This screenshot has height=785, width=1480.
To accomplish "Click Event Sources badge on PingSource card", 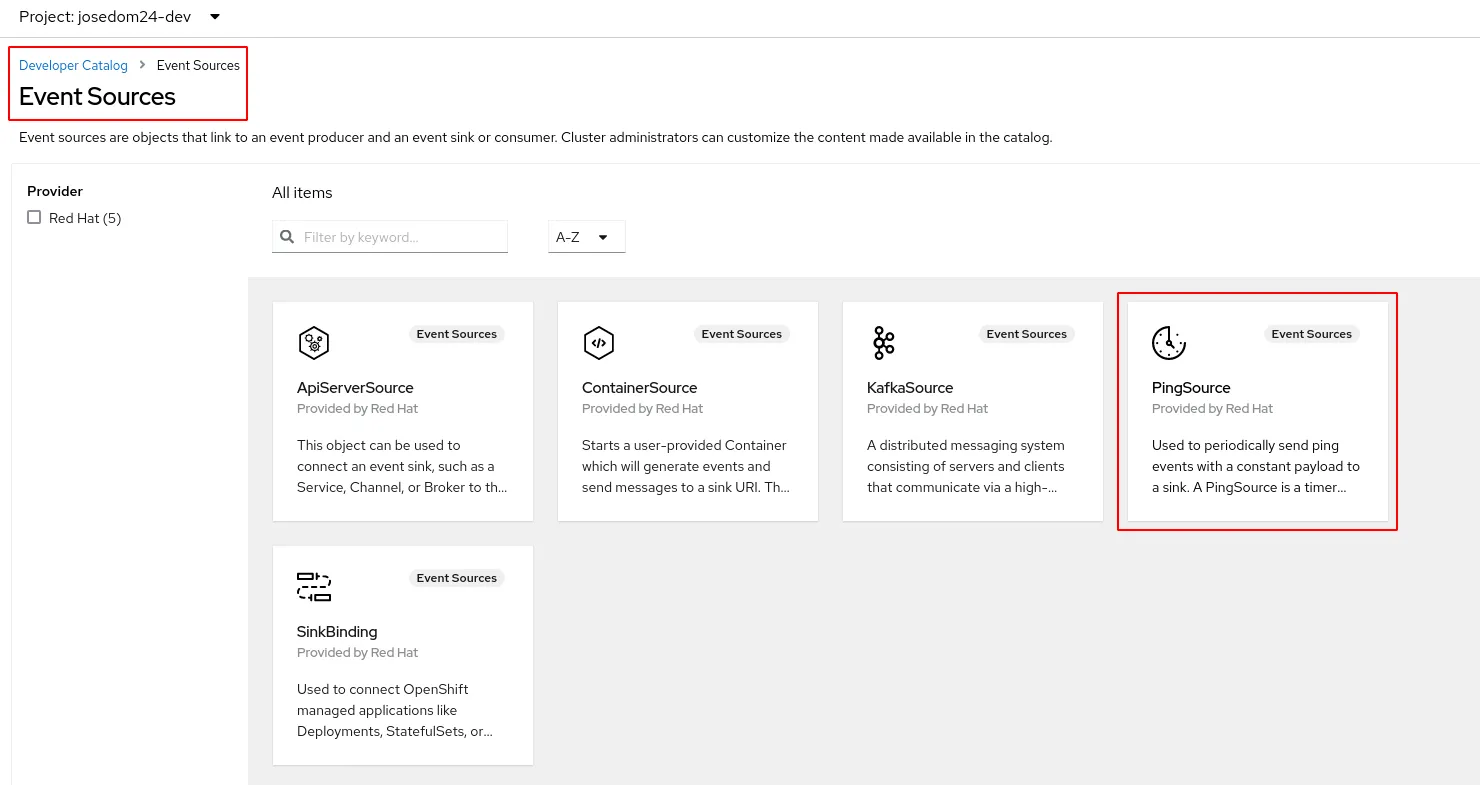I will click(1311, 334).
